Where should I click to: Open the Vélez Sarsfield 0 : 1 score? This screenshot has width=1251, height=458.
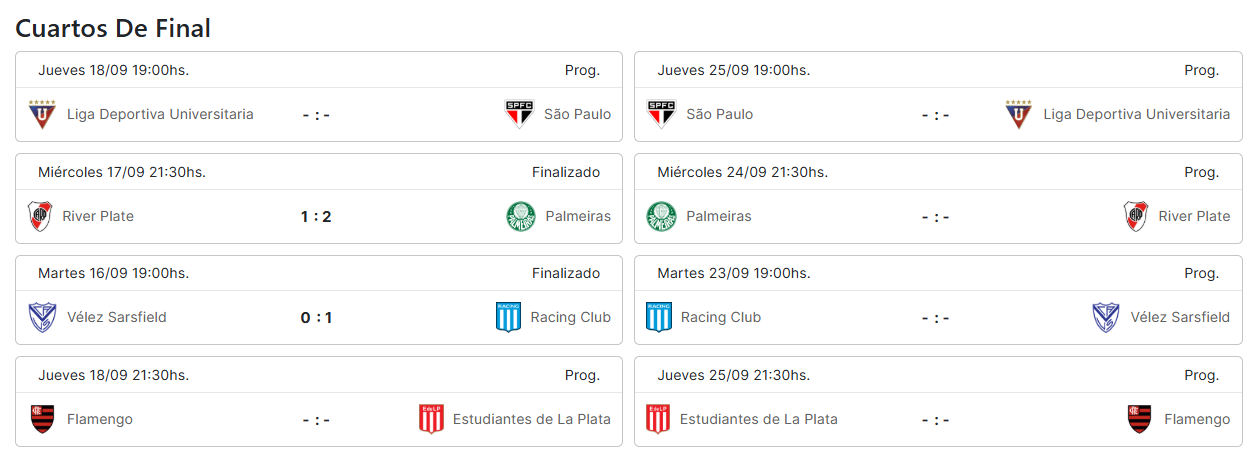[316, 318]
